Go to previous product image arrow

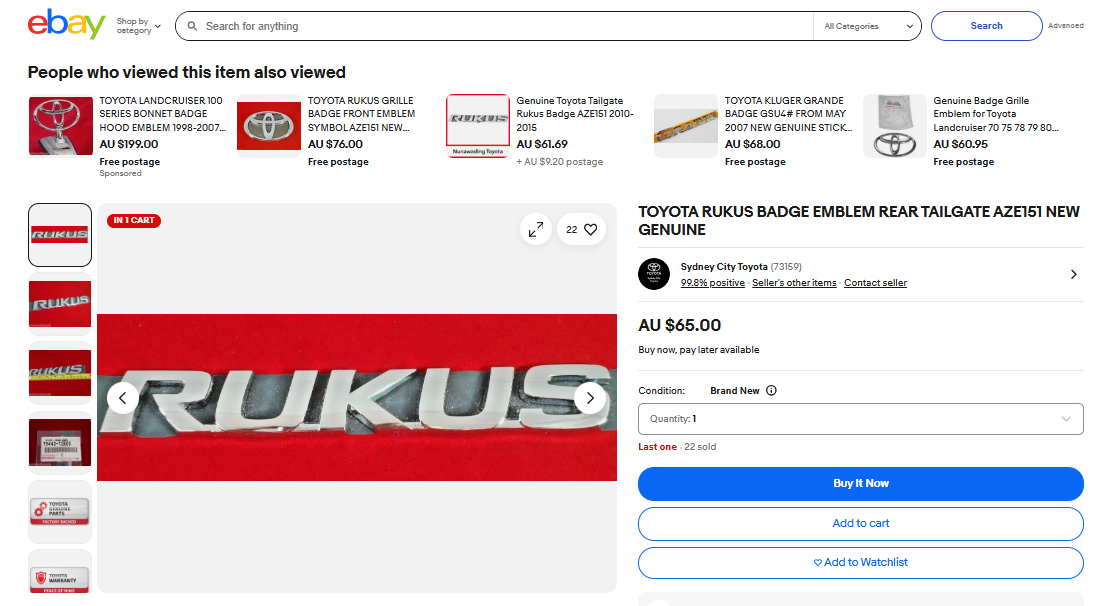(x=122, y=398)
